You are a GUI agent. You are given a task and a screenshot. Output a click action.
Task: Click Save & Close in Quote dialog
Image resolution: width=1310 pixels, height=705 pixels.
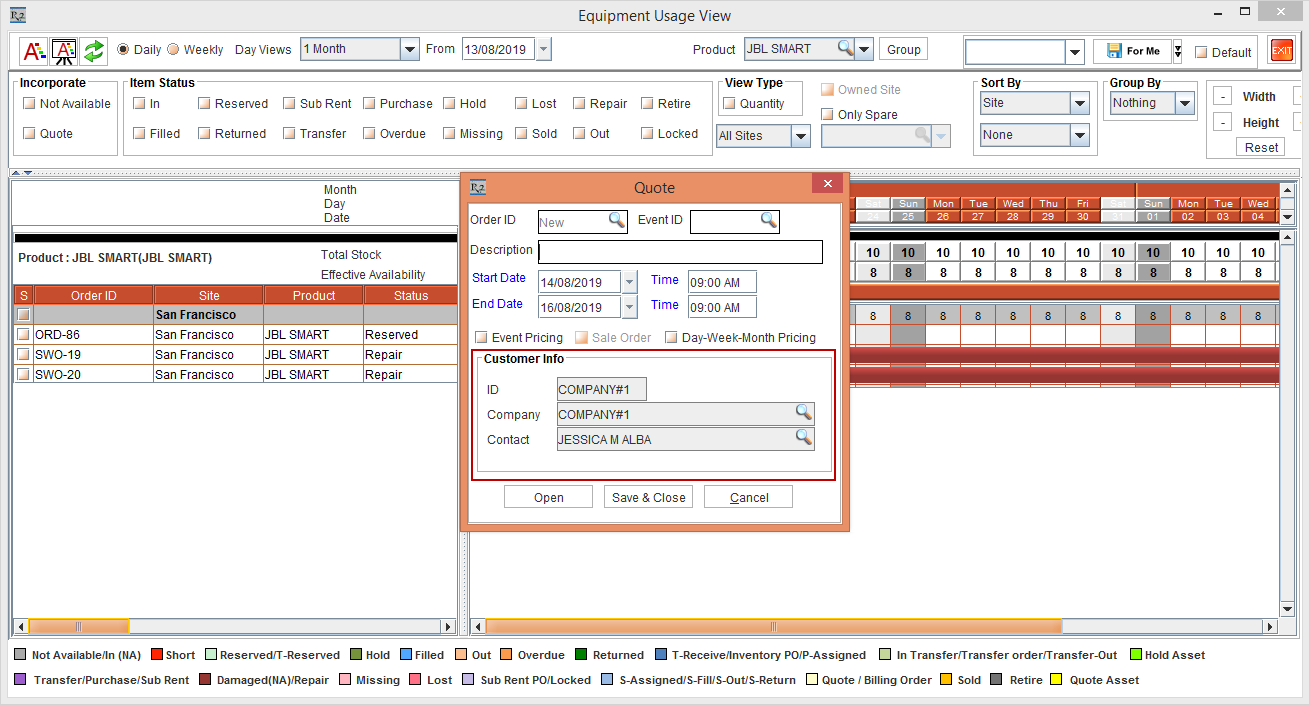pyautogui.click(x=649, y=497)
